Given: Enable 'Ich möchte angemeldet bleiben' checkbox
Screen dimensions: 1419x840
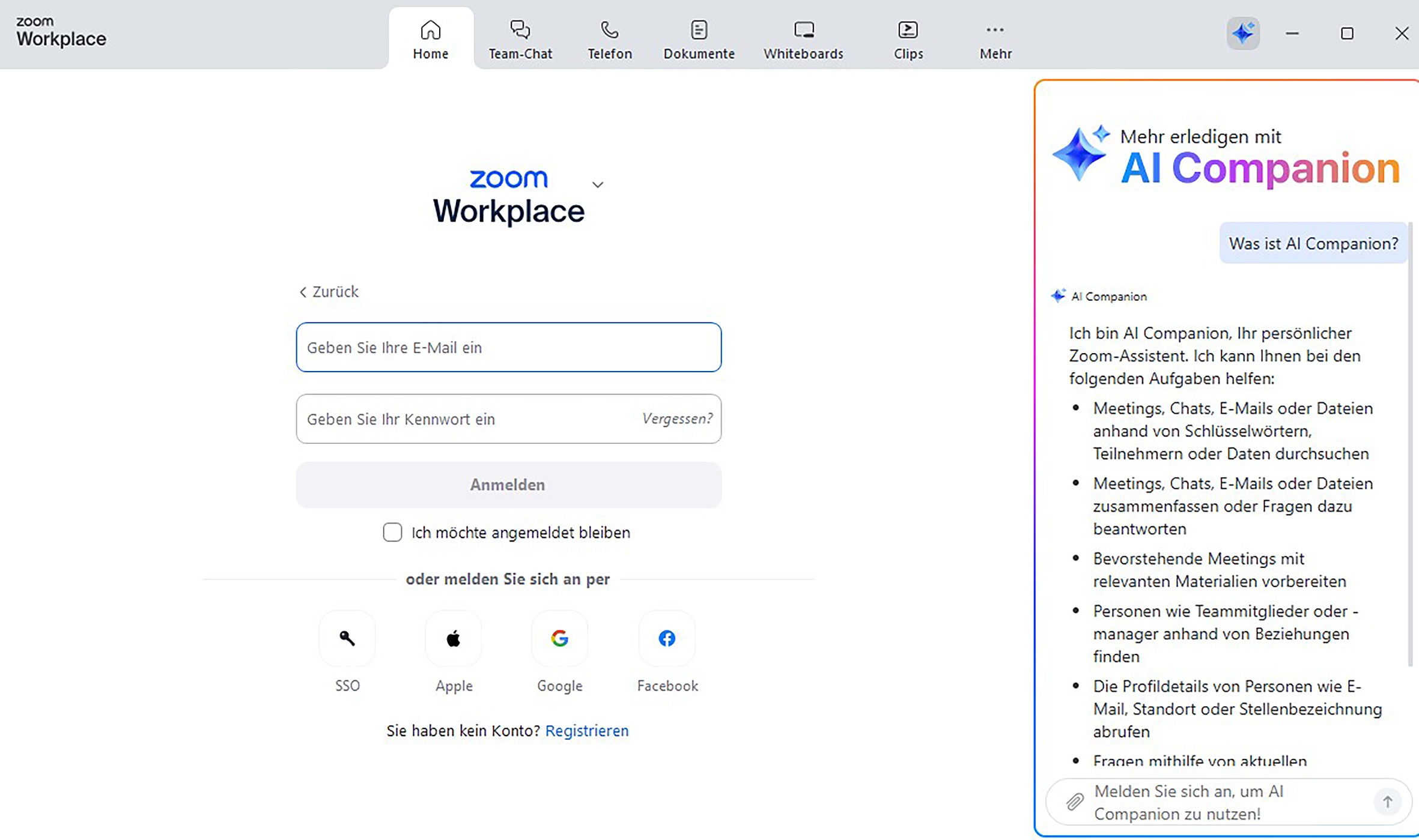Looking at the screenshot, I should click(392, 532).
